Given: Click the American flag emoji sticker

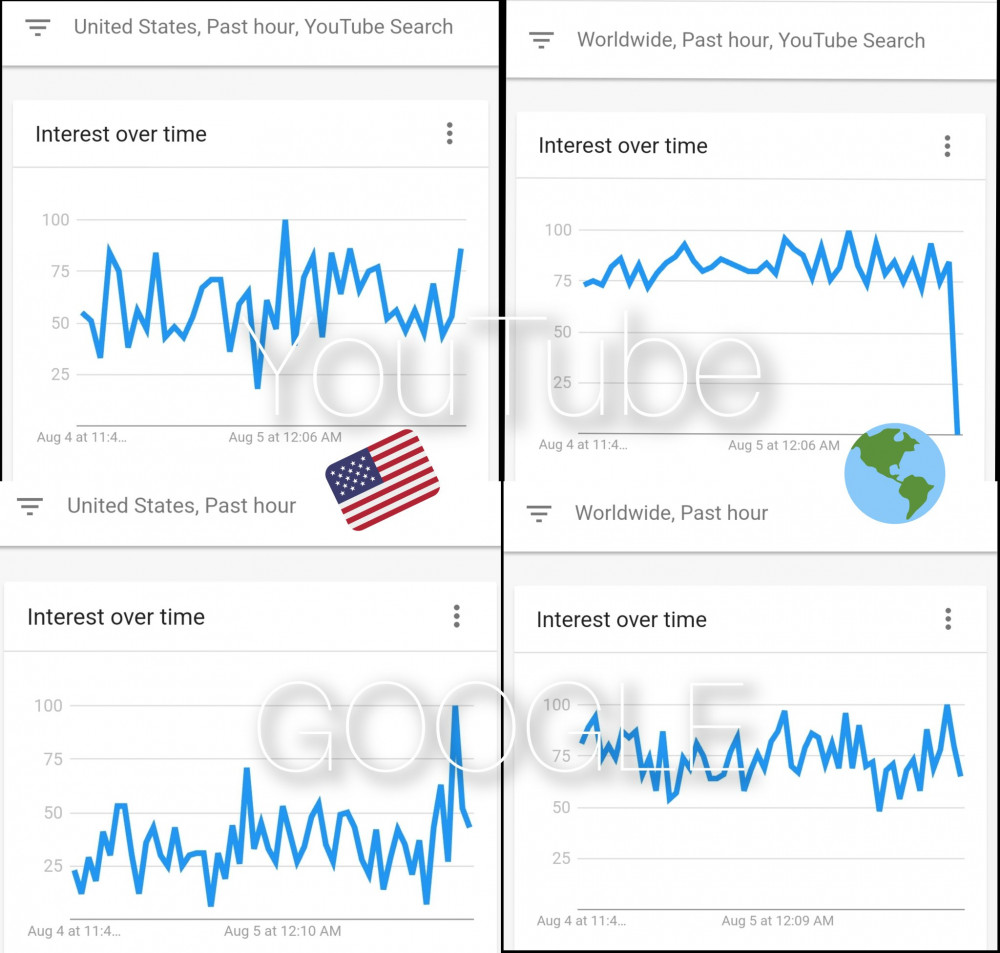Looking at the screenshot, I should tap(382, 479).
